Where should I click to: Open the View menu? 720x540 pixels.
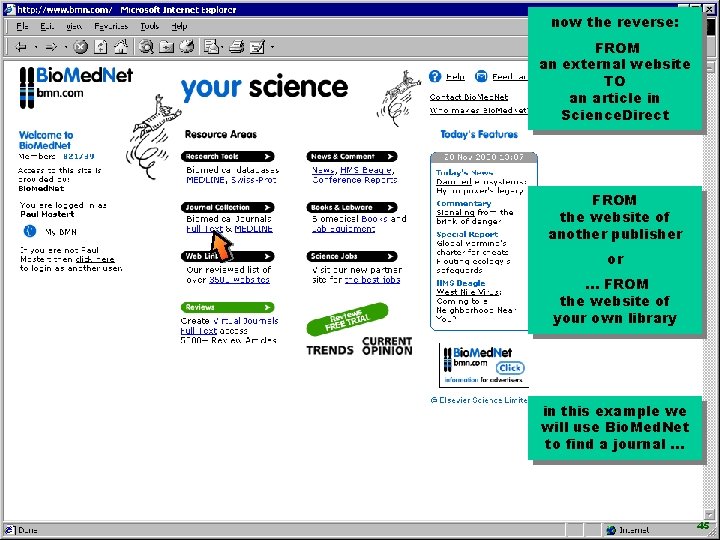pyautogui.click(x=74, y=27)
